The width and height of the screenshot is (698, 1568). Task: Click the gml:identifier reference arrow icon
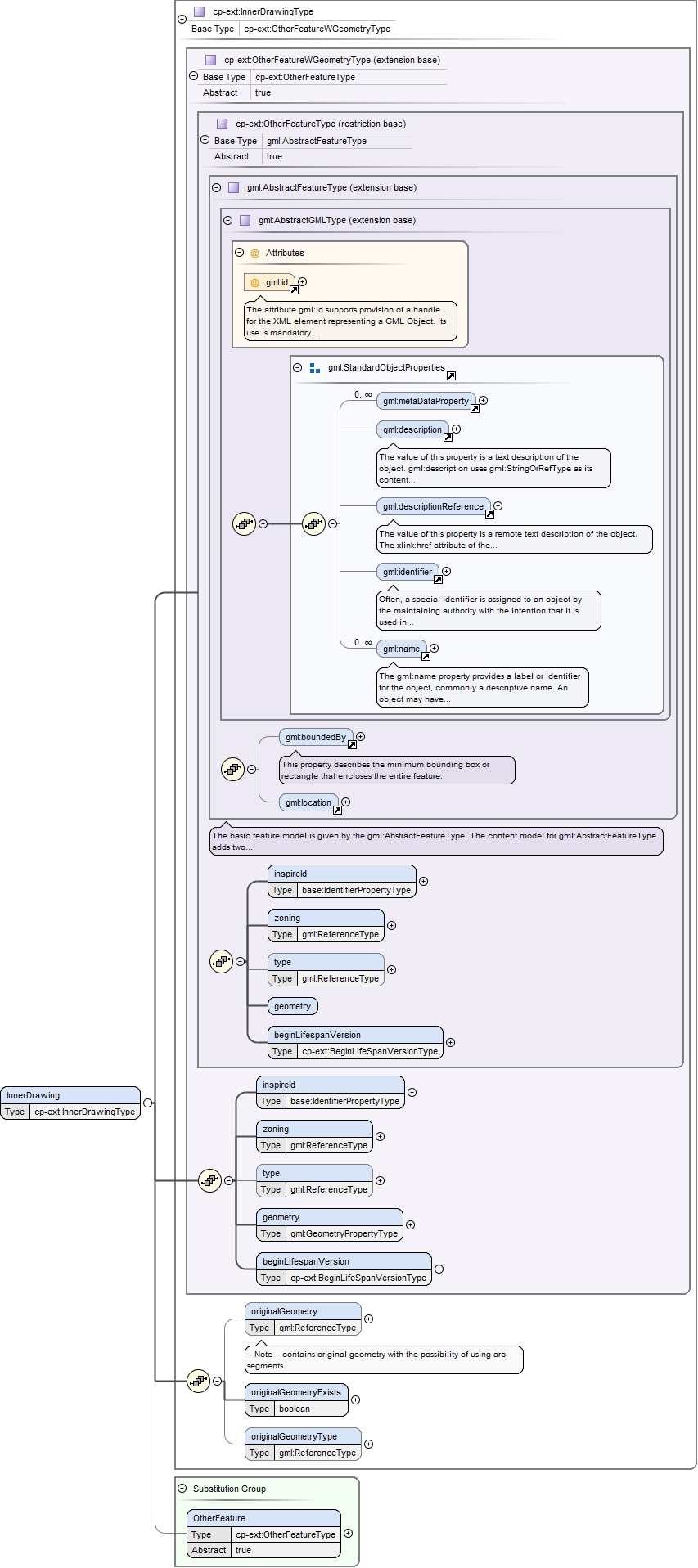438,579
